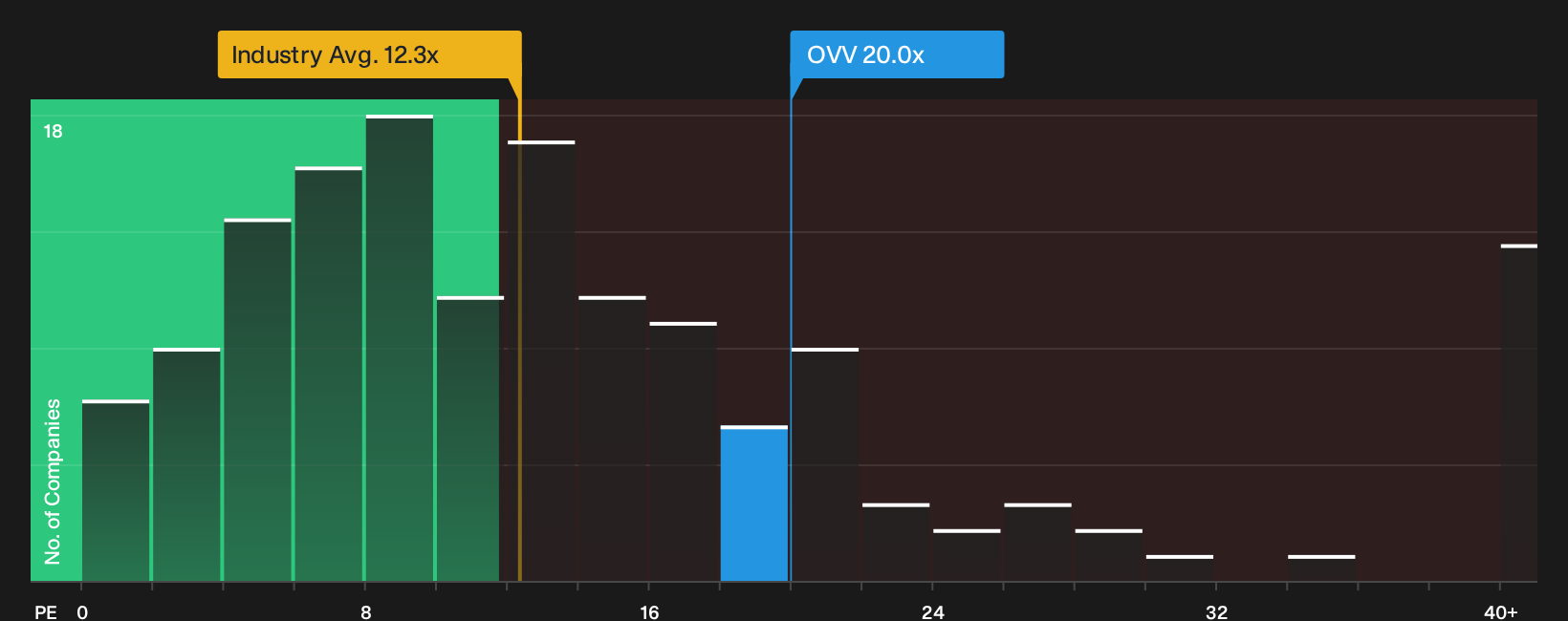Click the axis label 16
The image size is (1568, 621).
(x=649, y=611)
